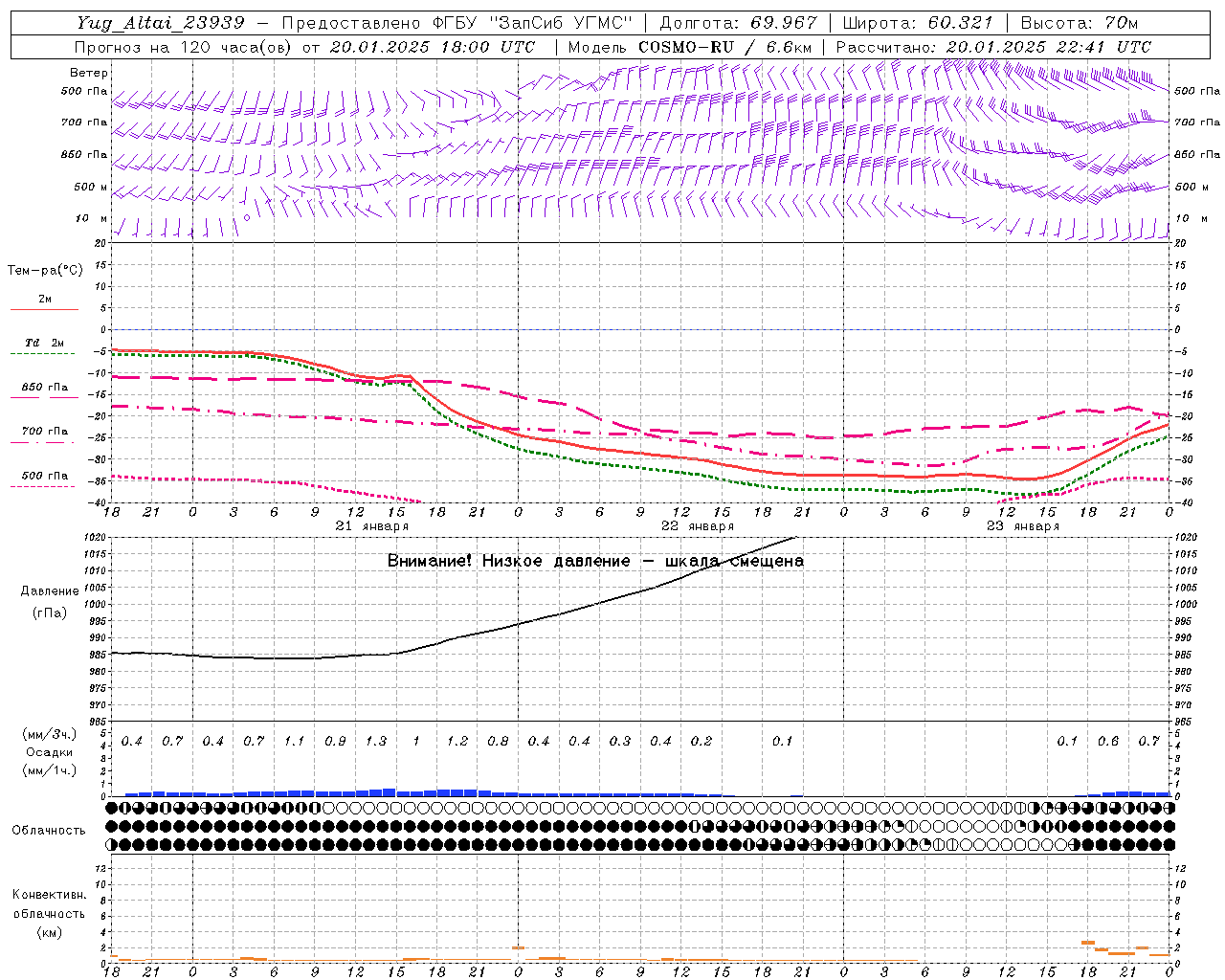Click the '21 января' date label
The image size is (1225, 980).
(x=371, y=526)
